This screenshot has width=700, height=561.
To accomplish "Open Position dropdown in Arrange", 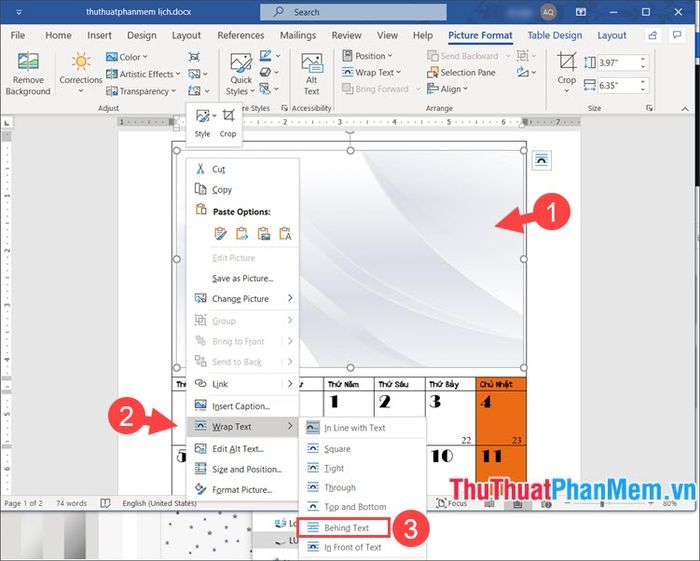I will (x=367, y=56).
